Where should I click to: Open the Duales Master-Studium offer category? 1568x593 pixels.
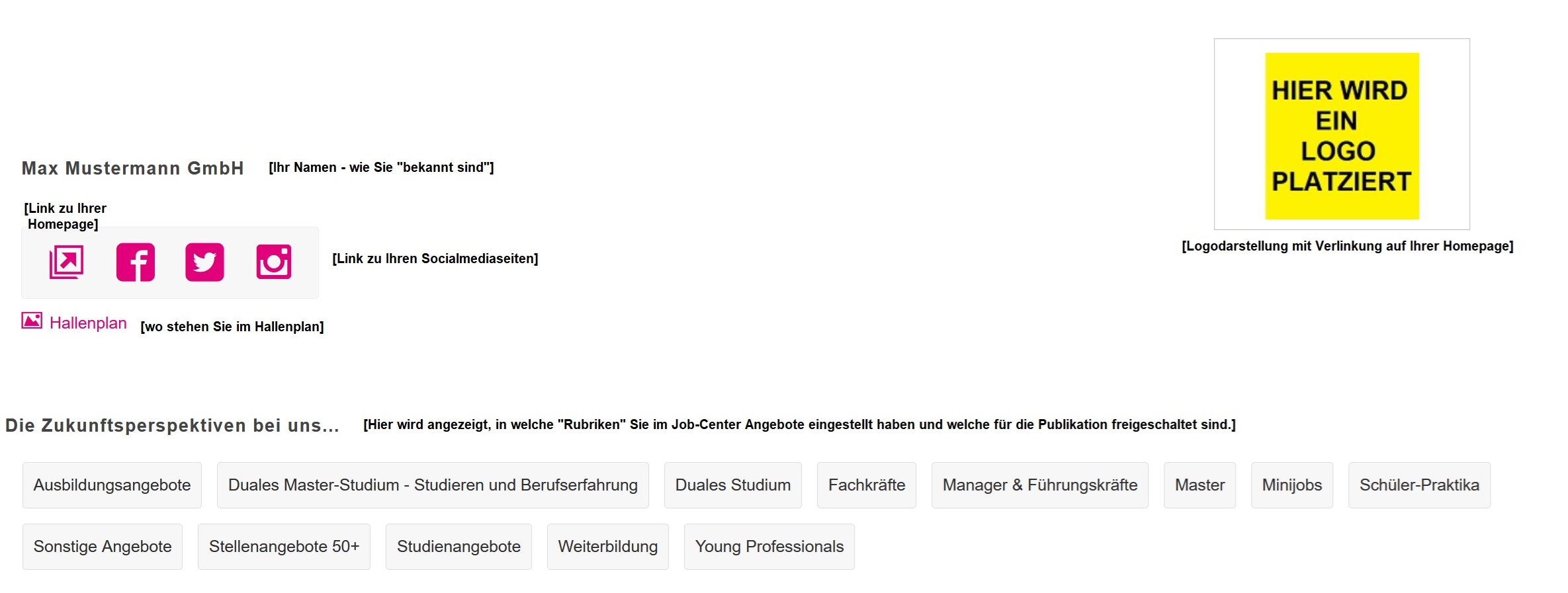(x=432, y=485)
